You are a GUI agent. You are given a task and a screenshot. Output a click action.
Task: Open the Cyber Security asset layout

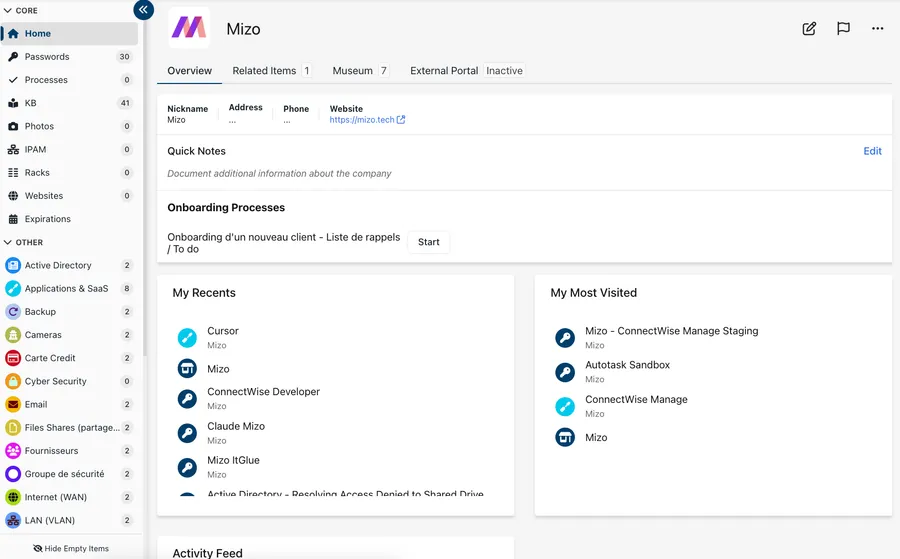(x=69, y=381)
